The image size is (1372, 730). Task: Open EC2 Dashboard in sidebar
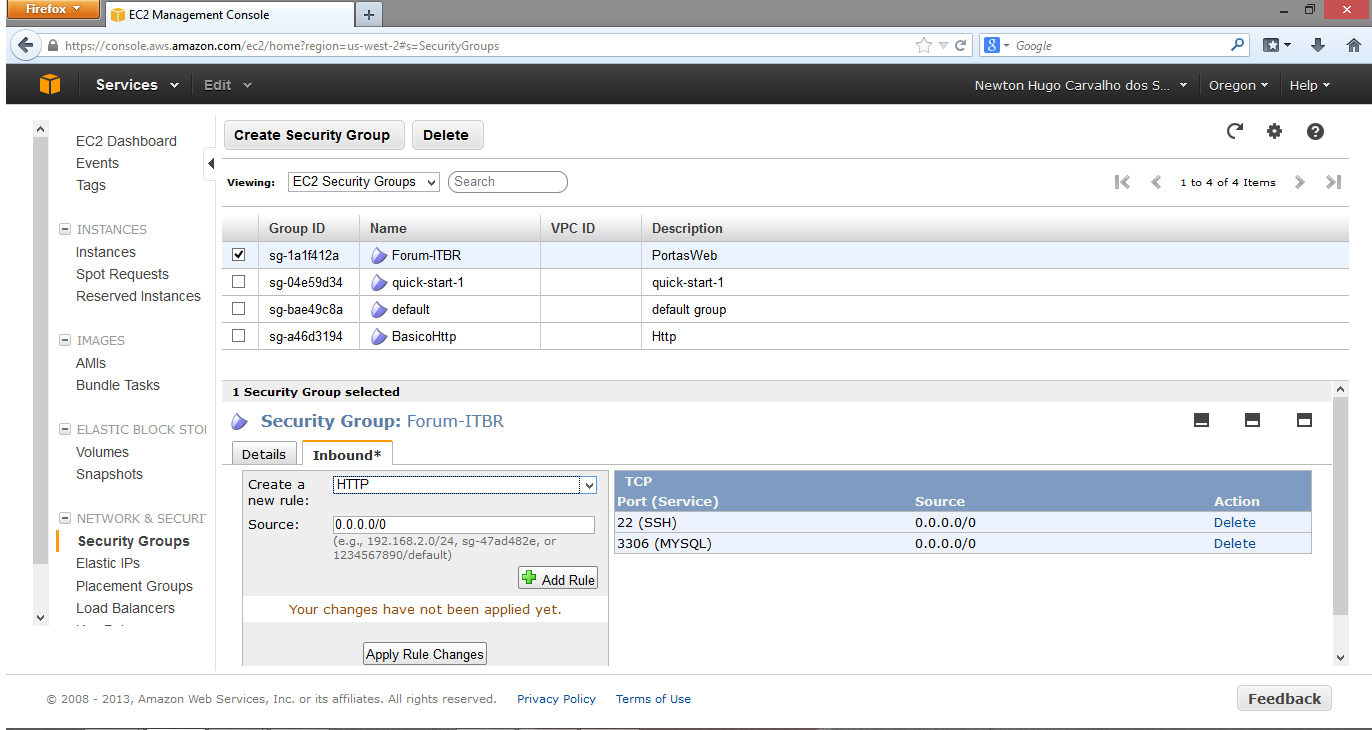[x=126, y=141]
